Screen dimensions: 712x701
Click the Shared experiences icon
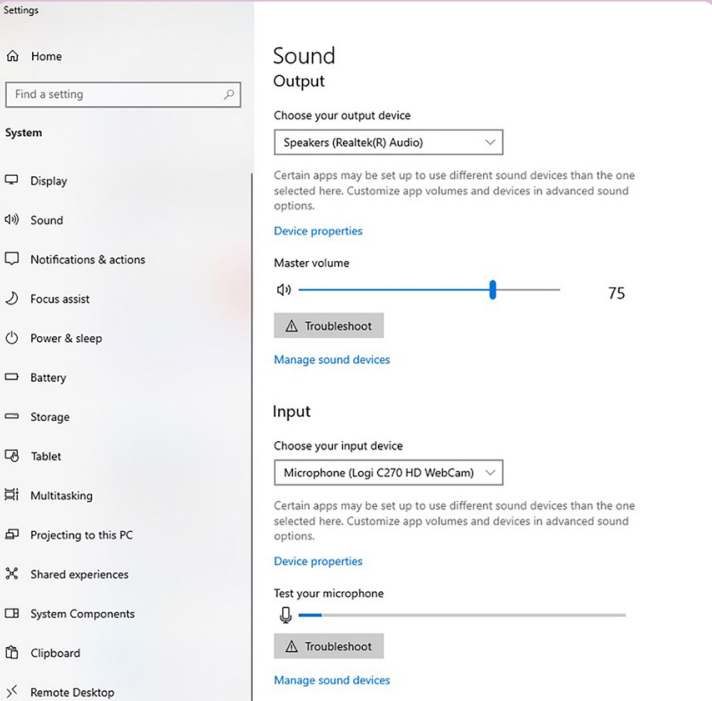coord(12,573)
